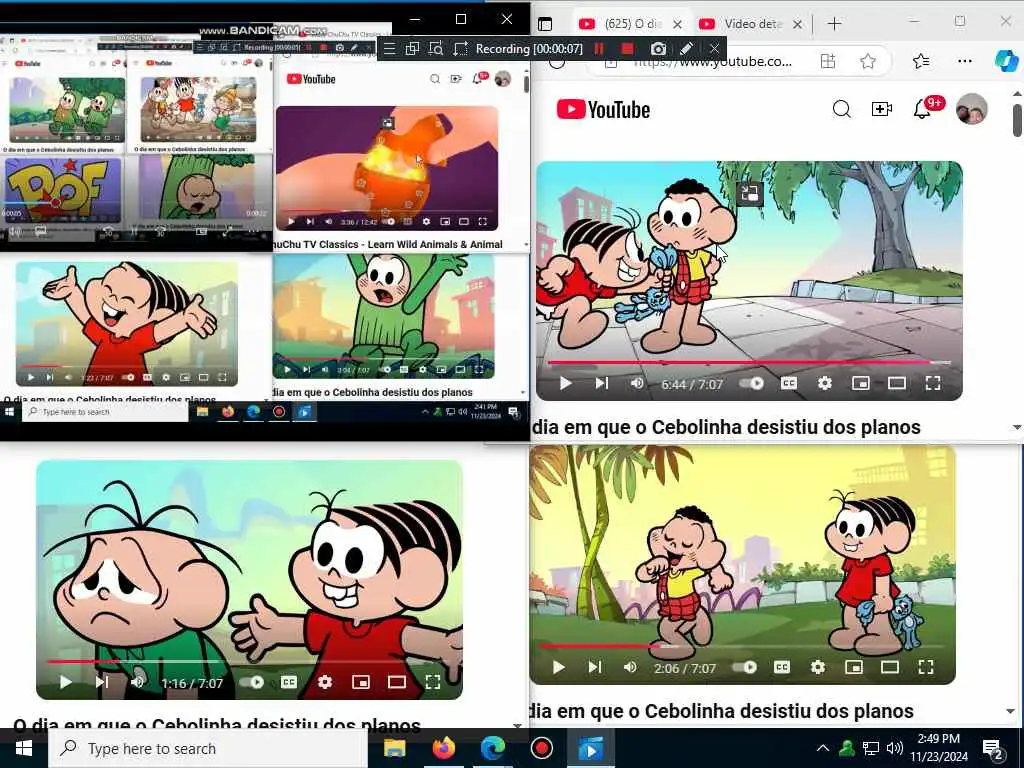Viewport: 1024px width, 768px height.
Task: Open File Explorer from the taskbar
Action: [x=394, y=748]
